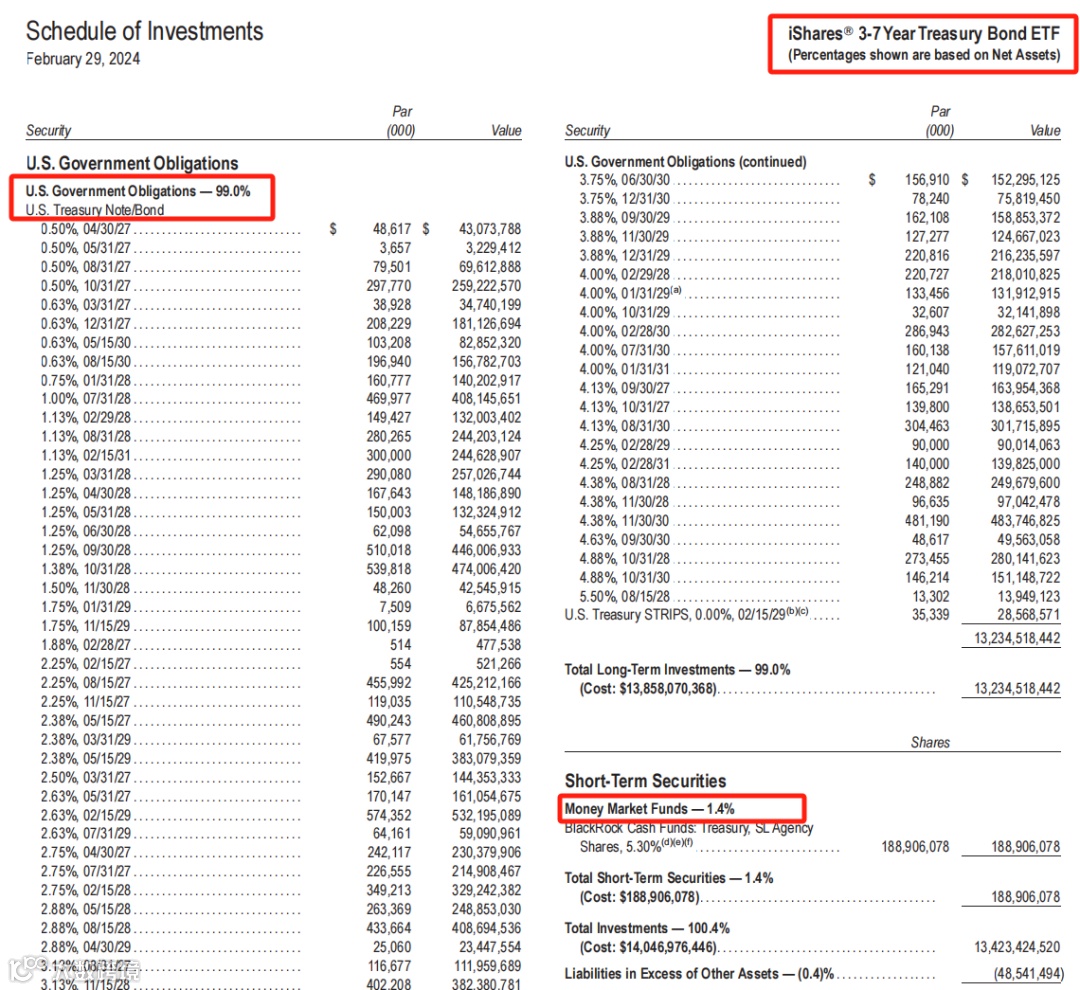Select the '1.75%, 01/31/29' row

pyautogui.click(x=280, y=607)
